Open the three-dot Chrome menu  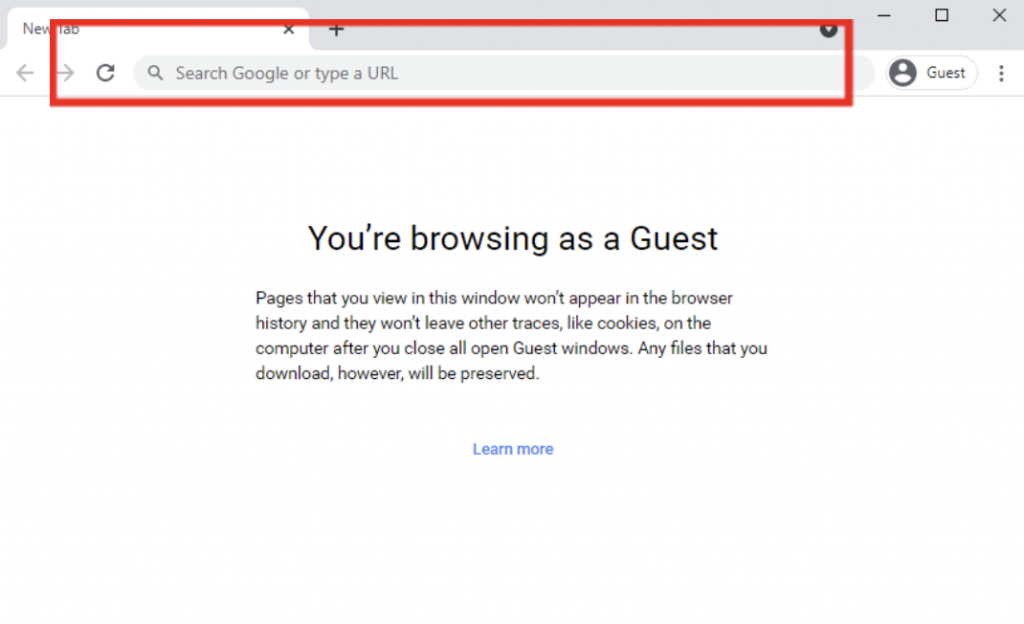coord(1001,73)
